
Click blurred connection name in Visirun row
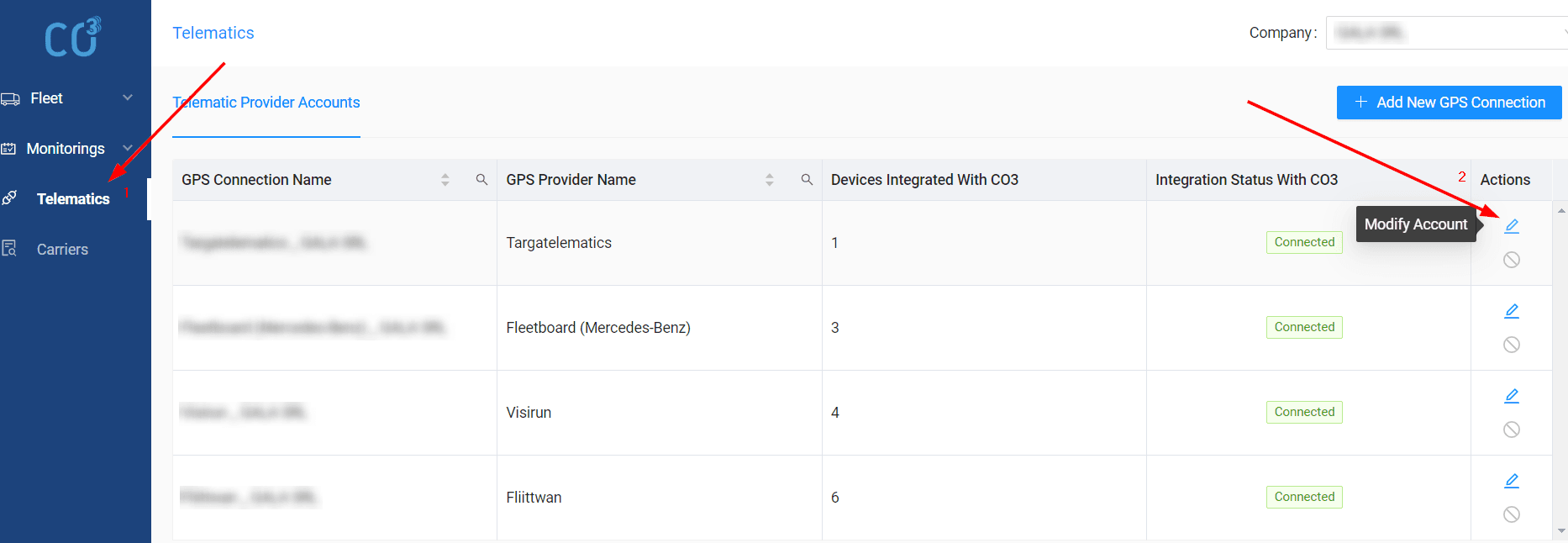[244, 413]
